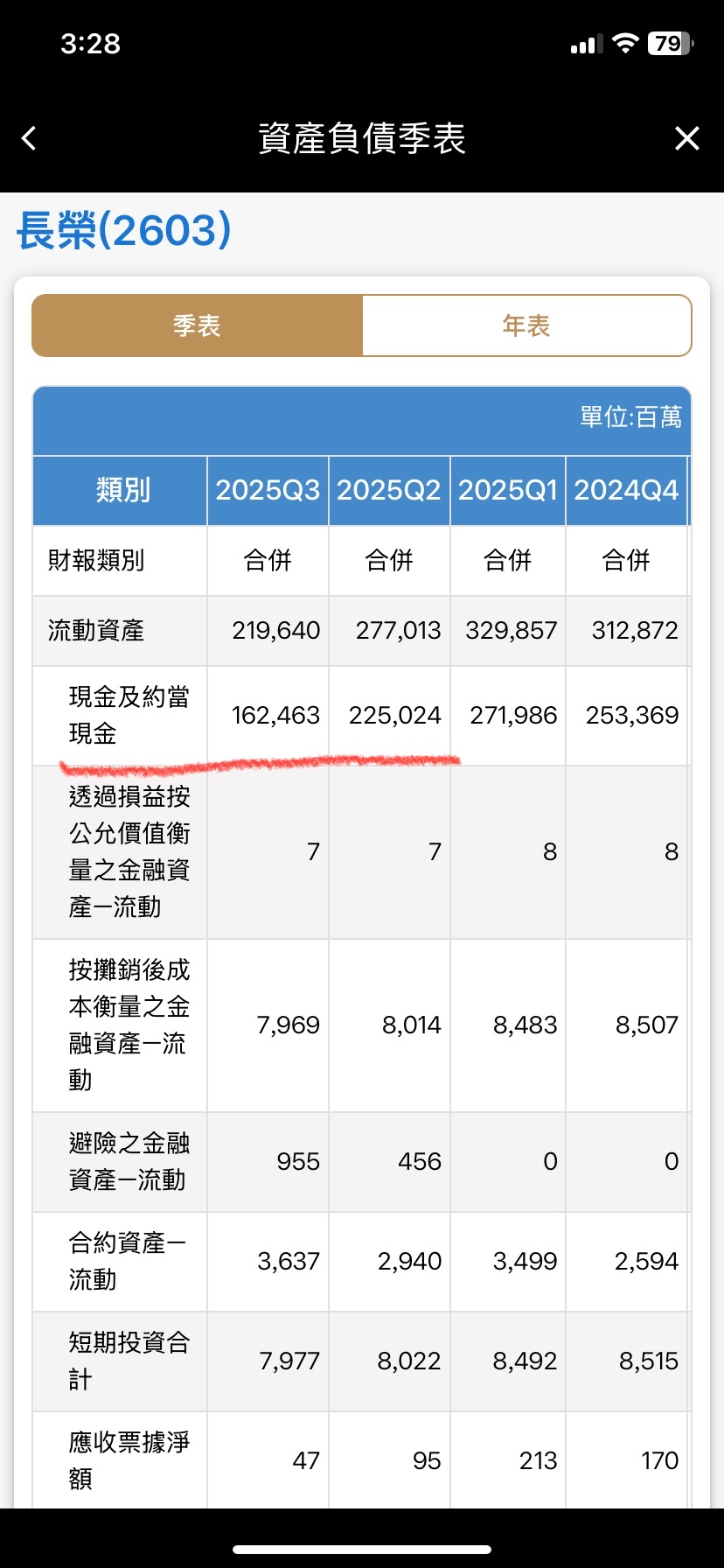Image resolution: width=724 pixels, height=1568 pixels.
Task: Select the 流動資產 row label
Action: [x=96, y=630]
